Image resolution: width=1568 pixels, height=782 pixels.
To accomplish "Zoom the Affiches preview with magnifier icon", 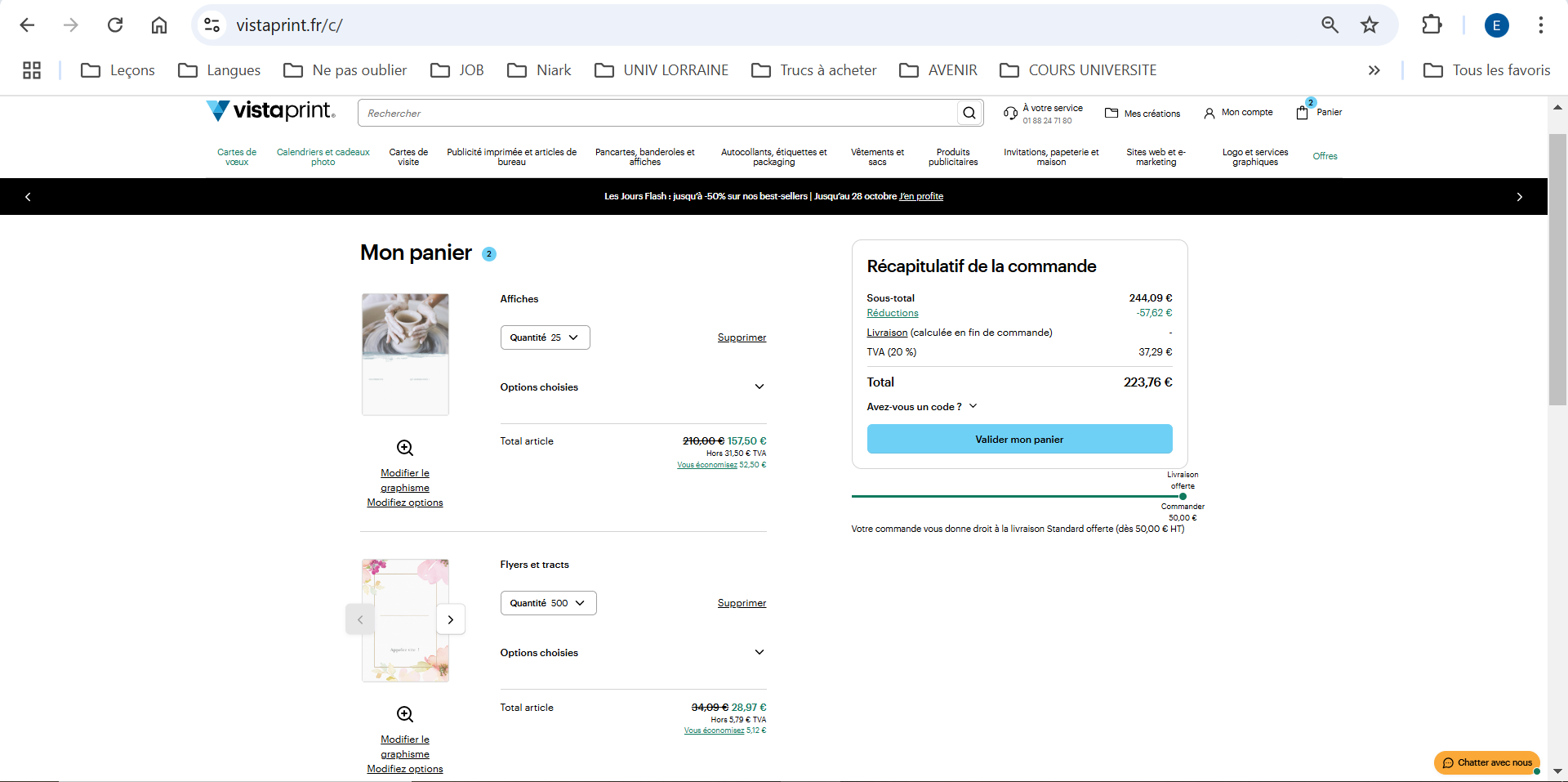I will 405,448.
